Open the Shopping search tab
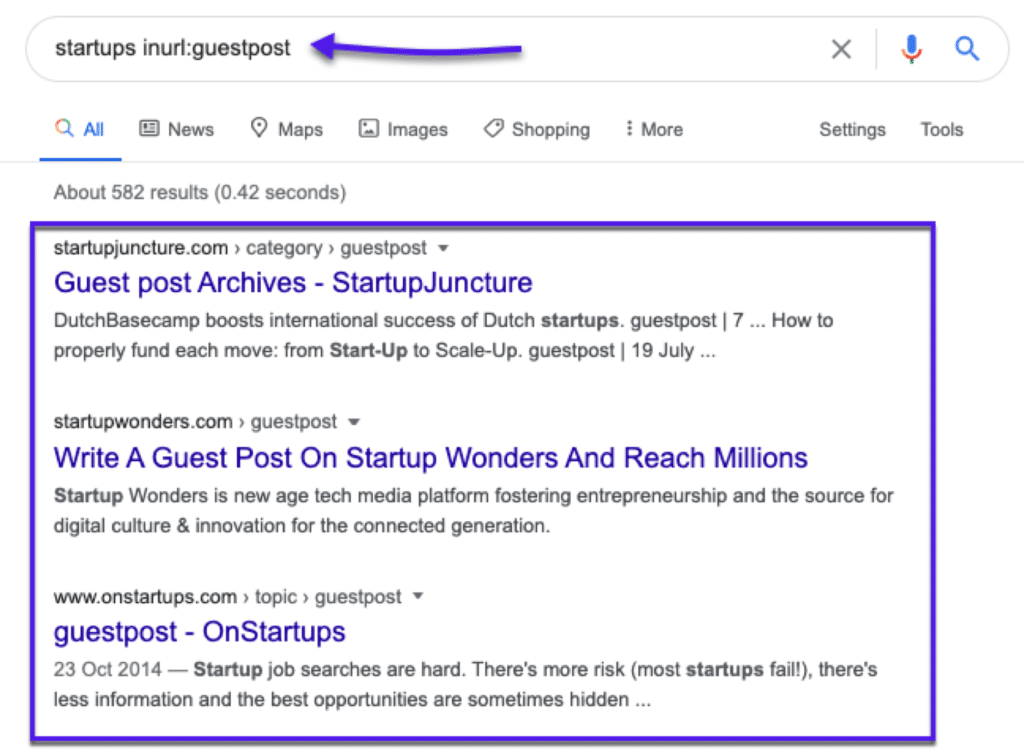This screenshot has height=752, width=1024. click(536, 129)
